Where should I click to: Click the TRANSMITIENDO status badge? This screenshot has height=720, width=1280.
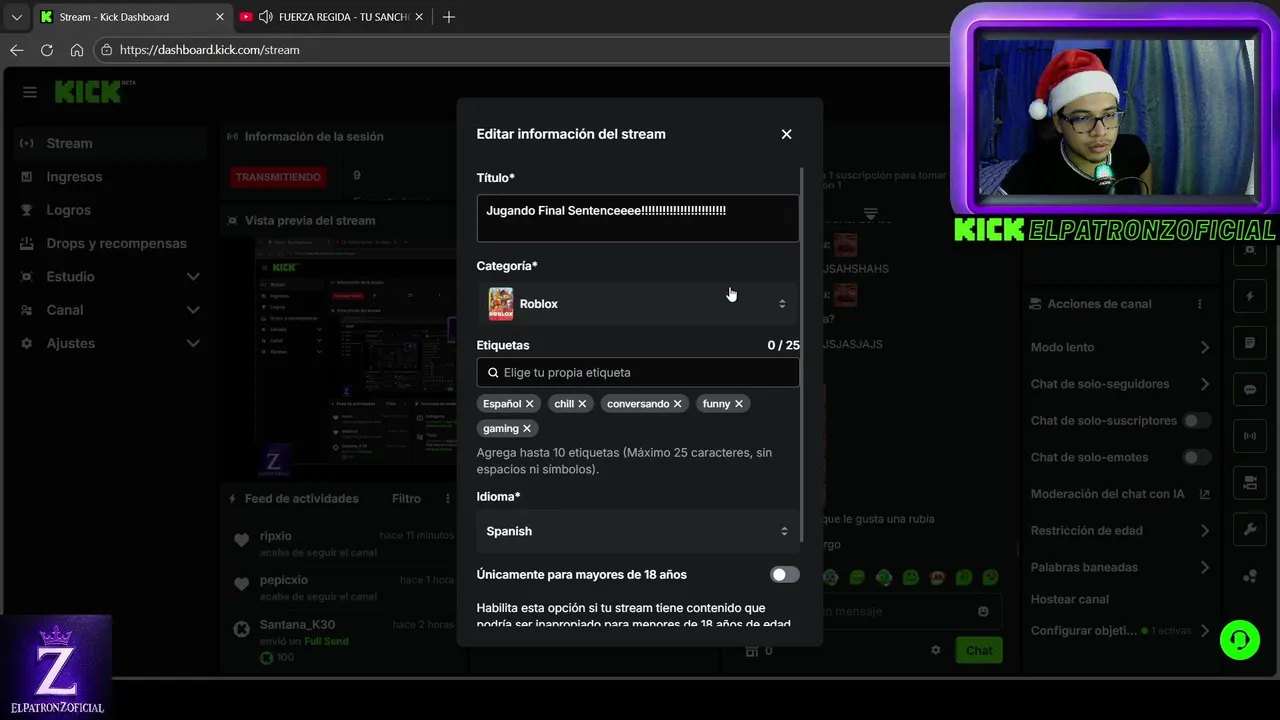tap(278, 177)
